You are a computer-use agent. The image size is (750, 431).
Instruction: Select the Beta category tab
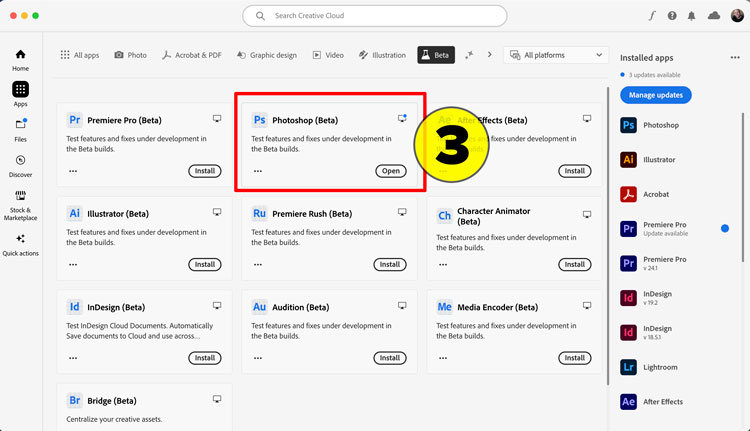click(436, 55)
